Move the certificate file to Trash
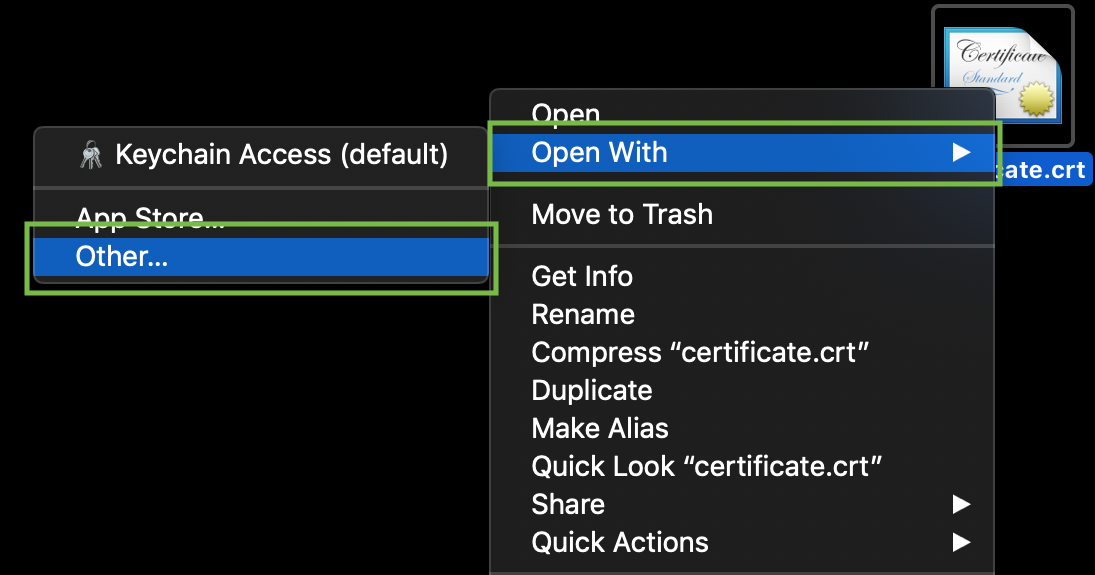 click(x=622, y=214)
